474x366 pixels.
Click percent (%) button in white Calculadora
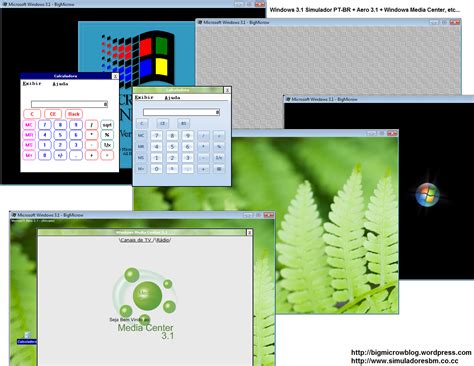107,135
